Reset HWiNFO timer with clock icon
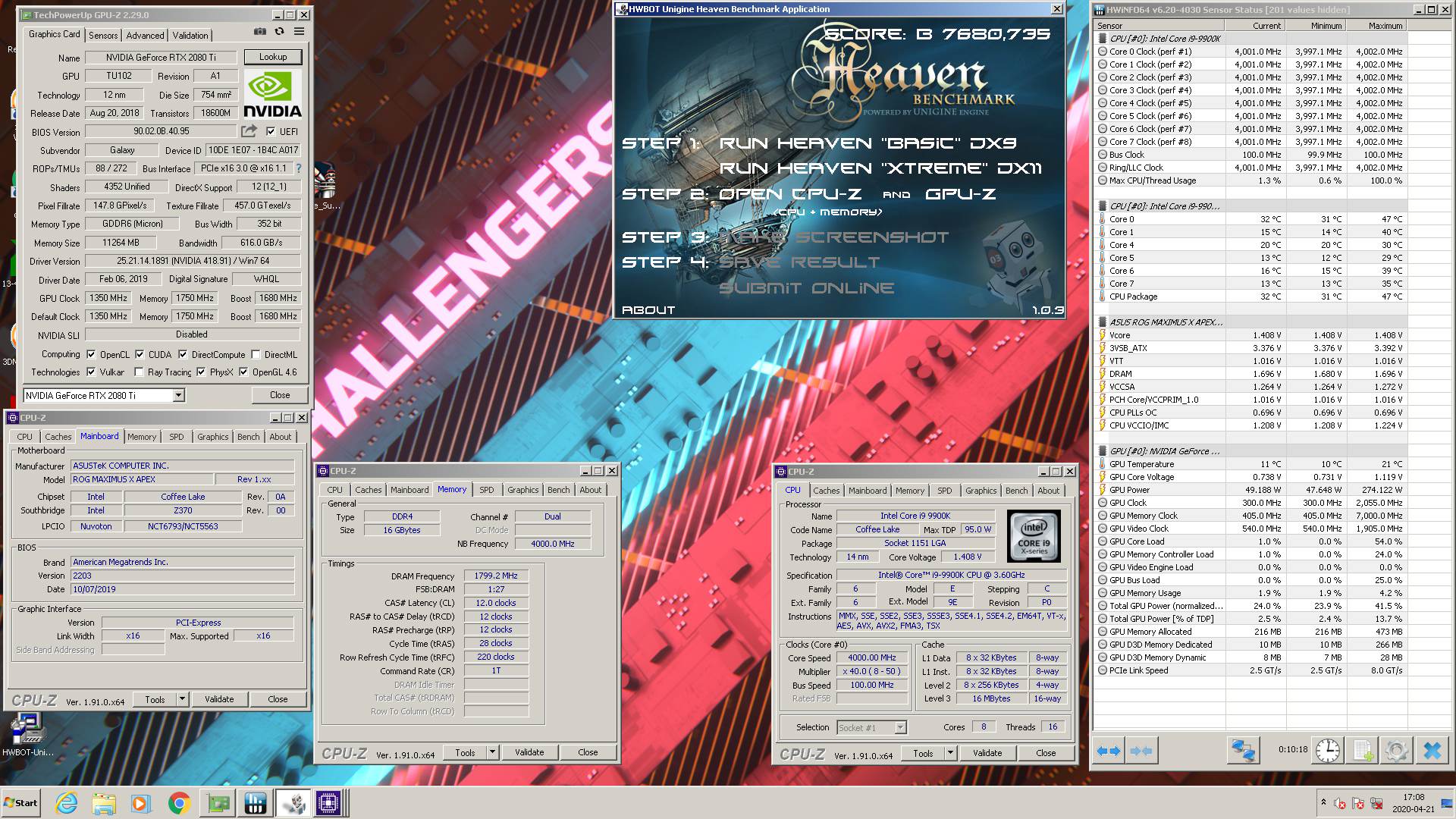 click(1327, 751)
